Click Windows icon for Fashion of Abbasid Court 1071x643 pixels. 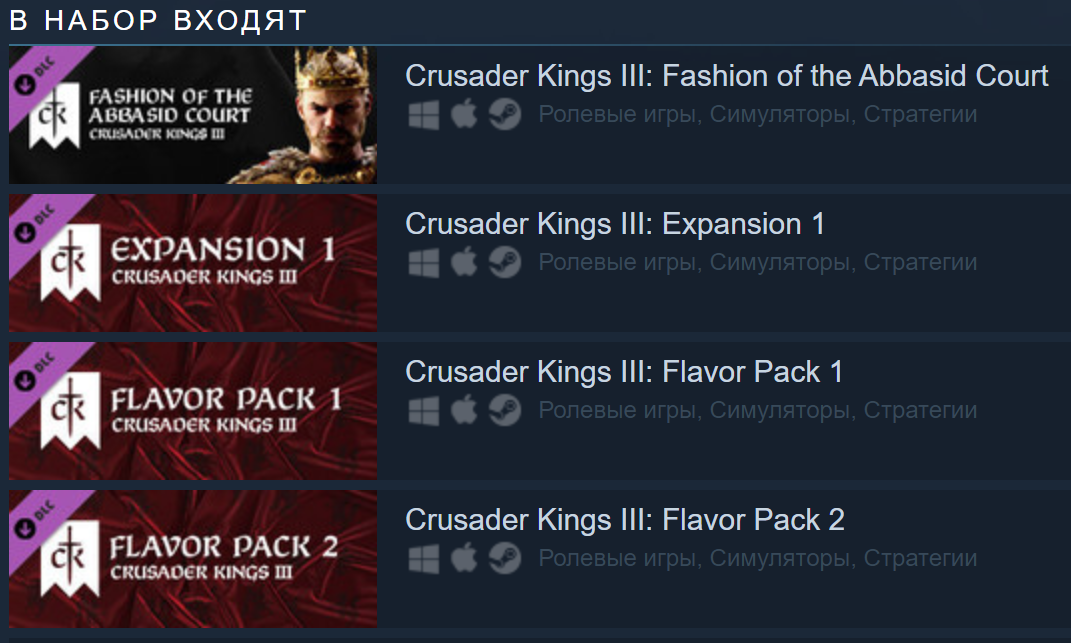click(423, 115)
